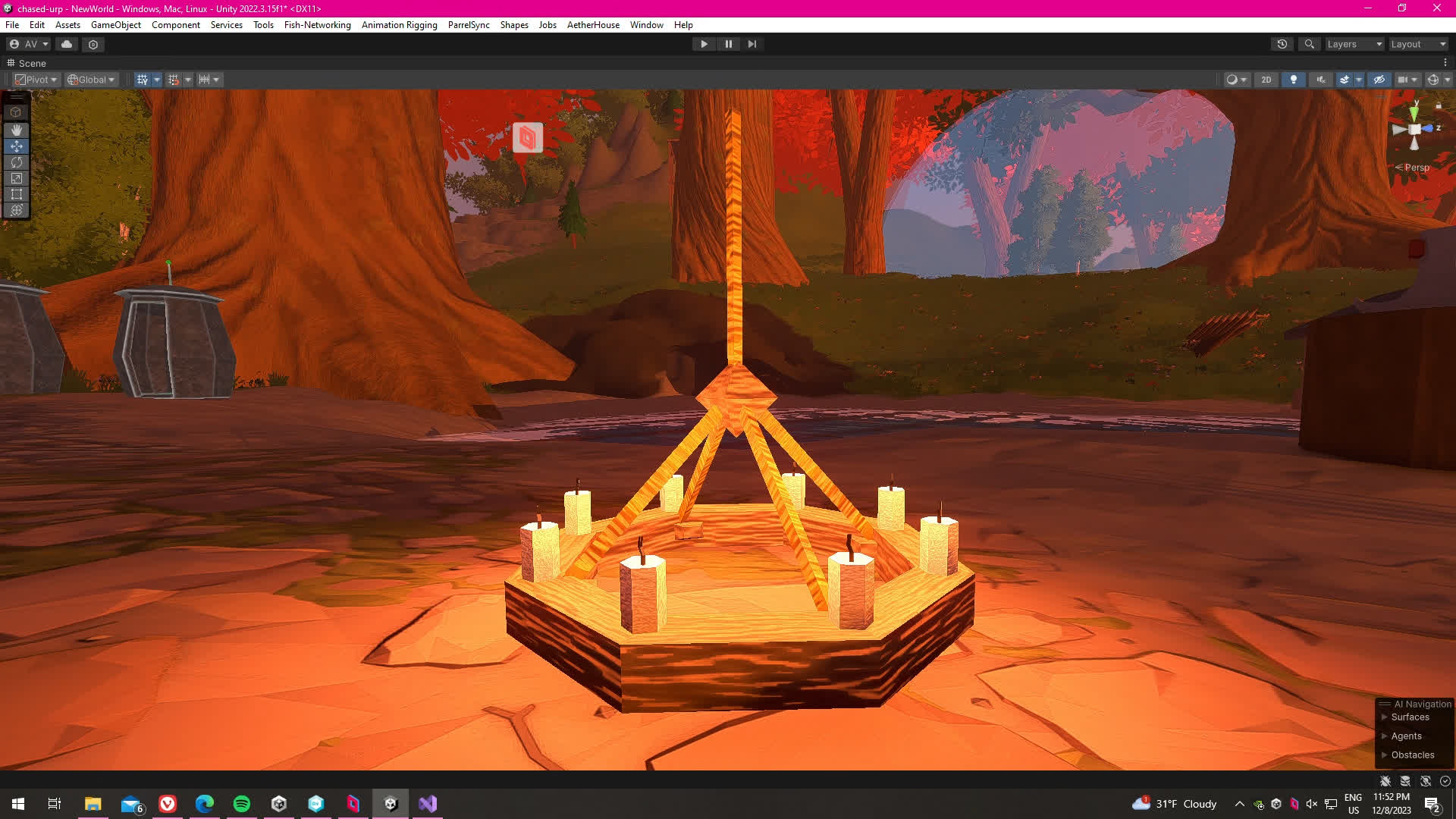This screenshot has height=819, width=1456.
Task: Click the Persp projection label
Action: coord(1416,168)
